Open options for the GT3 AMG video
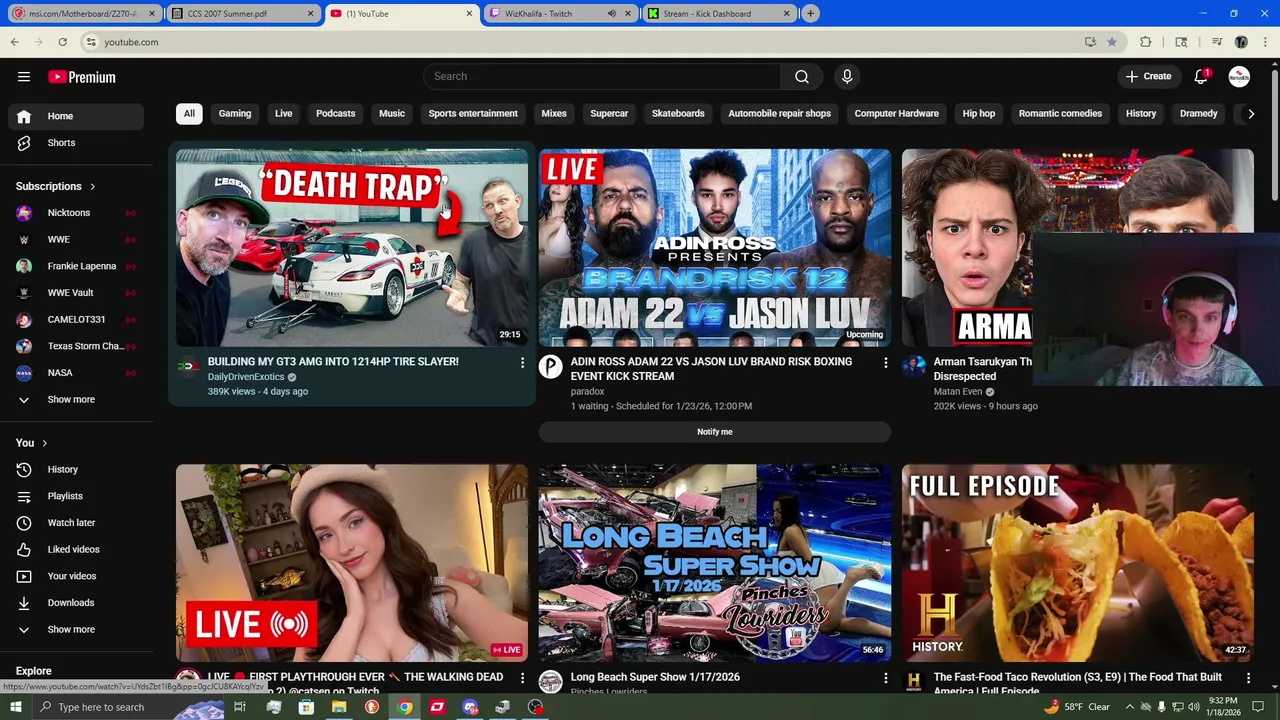The height and width of the screenshot is (720, 1280). pyautogui.click(x=522, y=363)
